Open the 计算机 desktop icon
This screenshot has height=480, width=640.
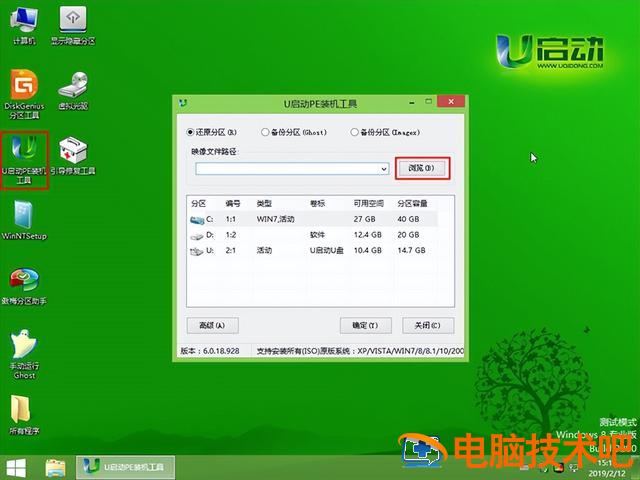pyautogui.click(x=24, y=21)
